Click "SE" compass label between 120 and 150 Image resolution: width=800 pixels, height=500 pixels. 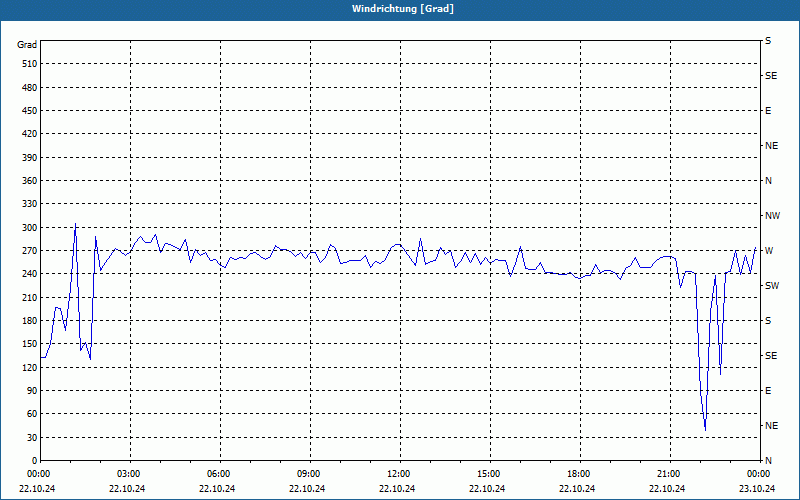pyautogui.click(x=771, y=356)
